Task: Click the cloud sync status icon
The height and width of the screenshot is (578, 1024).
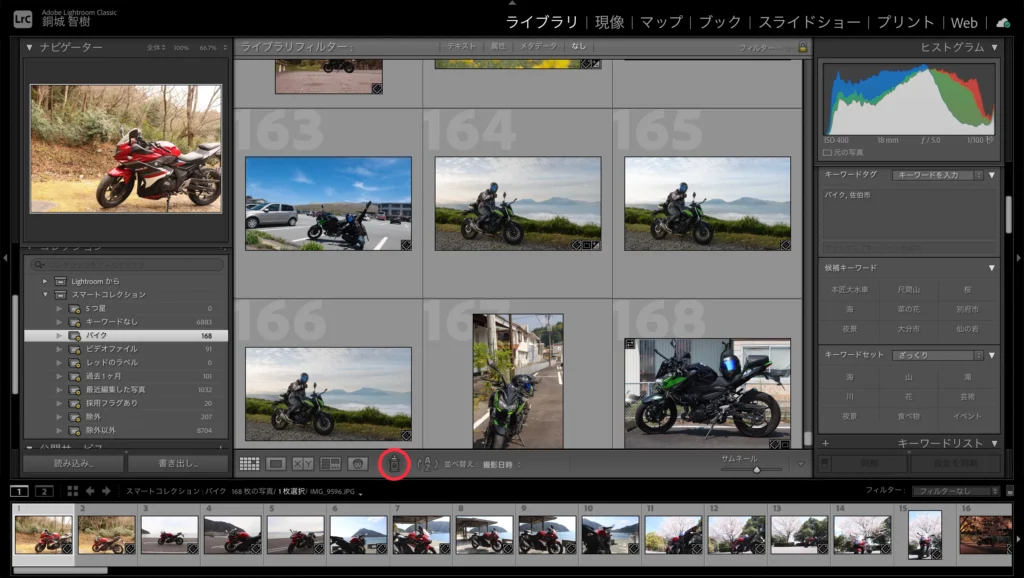Action: [x=1003, y=22]
